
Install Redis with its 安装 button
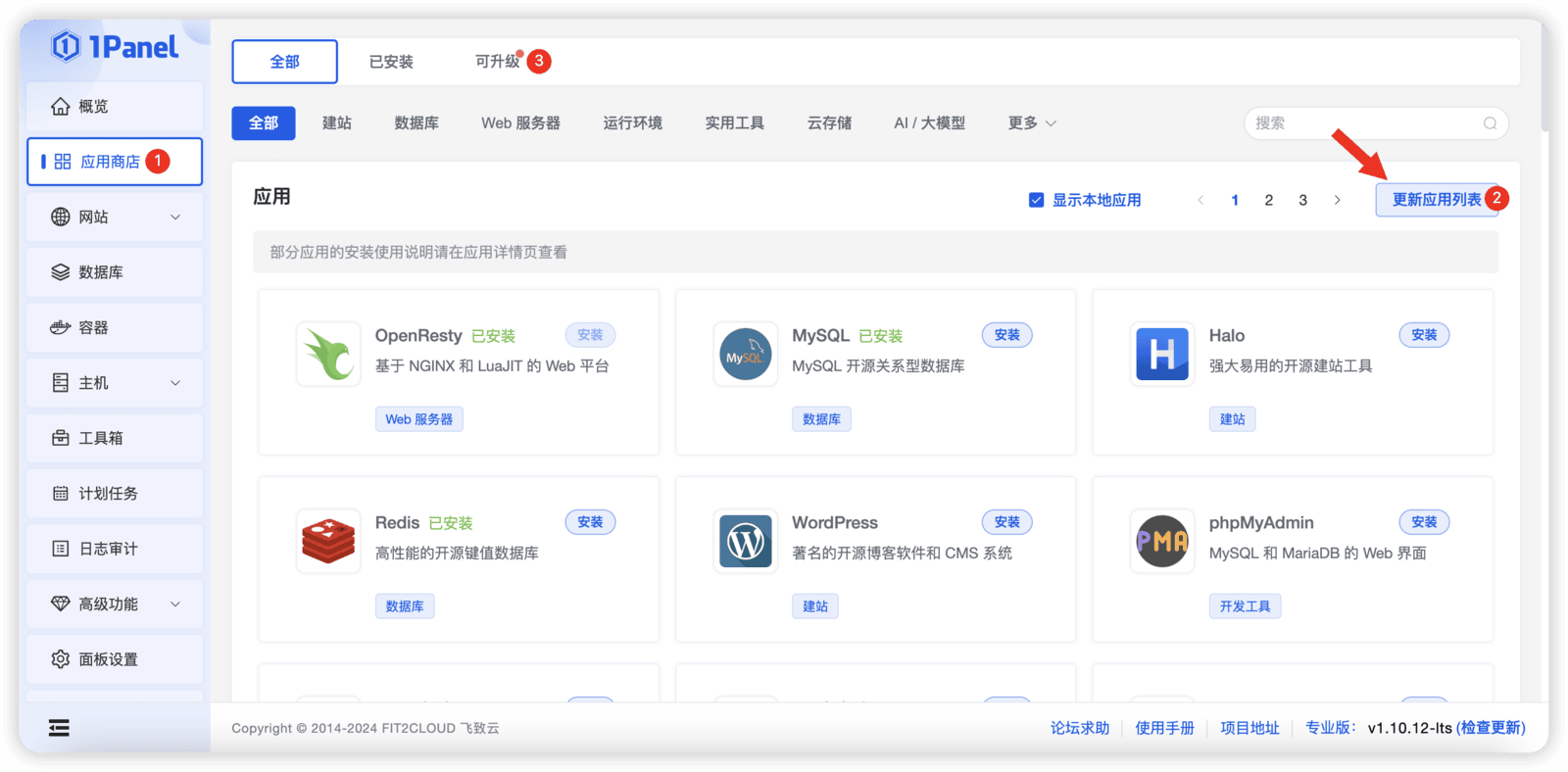coord(590,522)
